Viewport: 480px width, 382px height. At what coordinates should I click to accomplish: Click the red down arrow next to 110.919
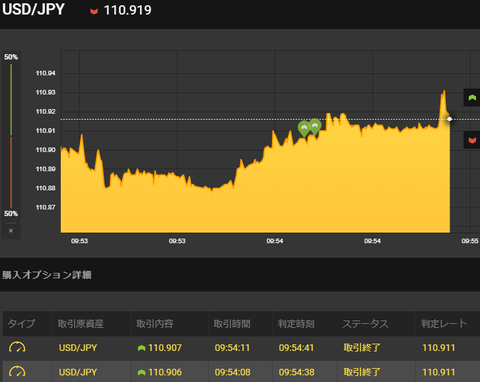94,11
